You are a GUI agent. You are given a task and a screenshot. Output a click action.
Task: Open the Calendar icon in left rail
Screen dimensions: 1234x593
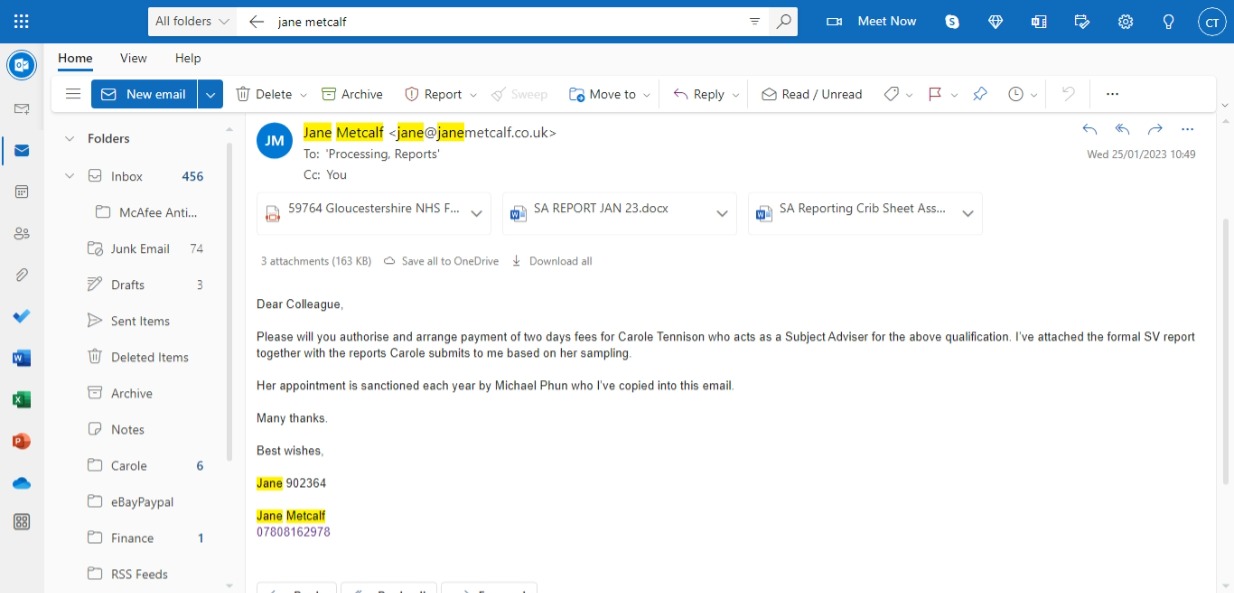click(21, 192)
